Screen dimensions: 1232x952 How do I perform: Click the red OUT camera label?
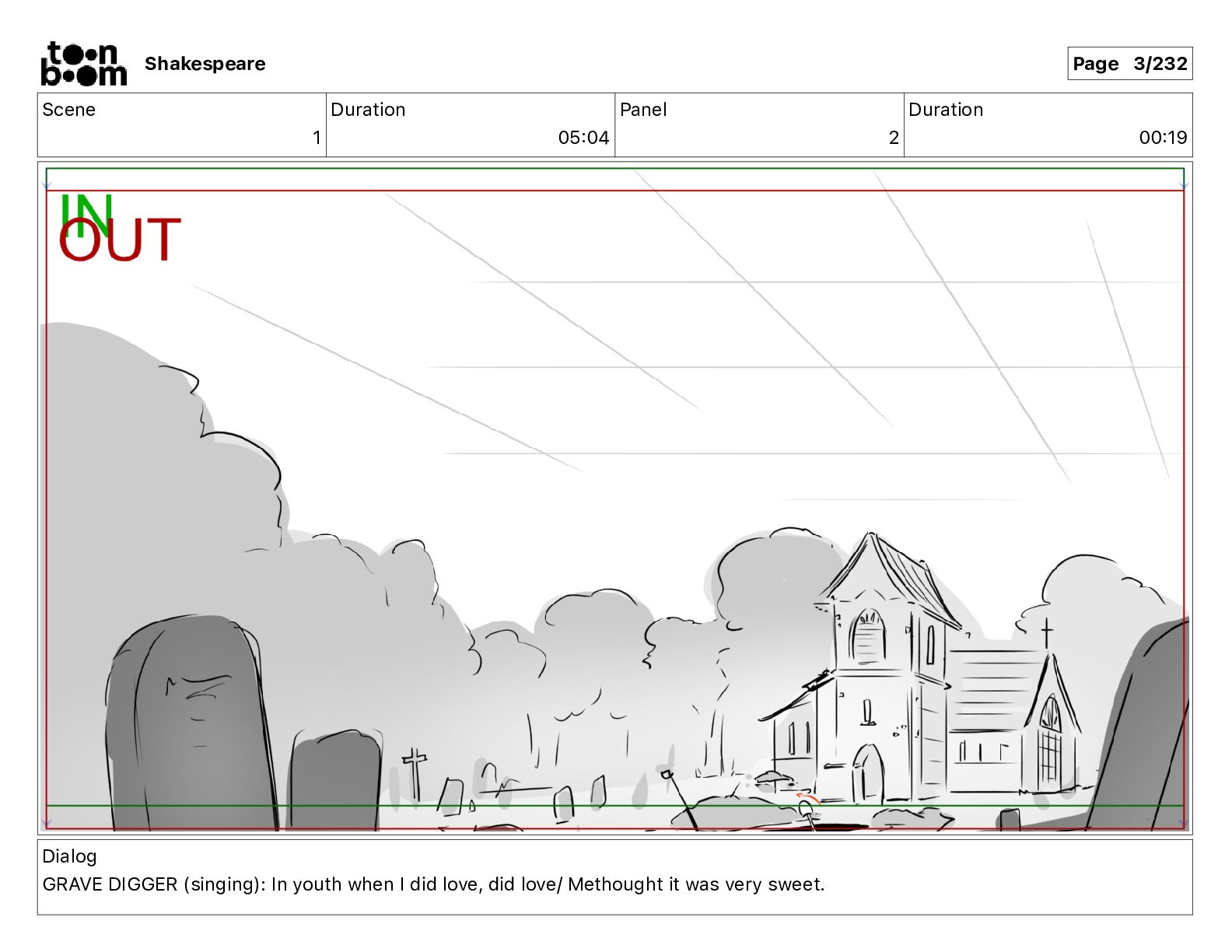click(x=120, y=240)
